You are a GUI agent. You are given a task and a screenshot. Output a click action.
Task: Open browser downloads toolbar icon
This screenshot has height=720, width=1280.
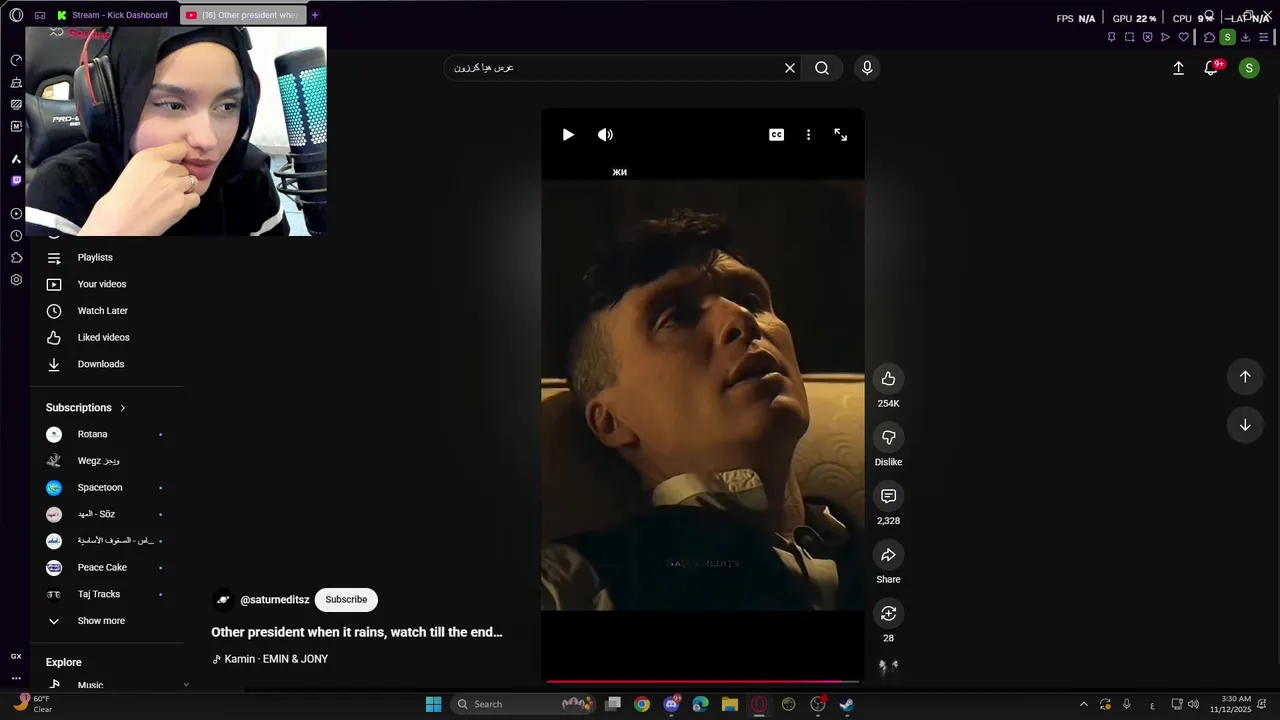tap(1245, 37)
